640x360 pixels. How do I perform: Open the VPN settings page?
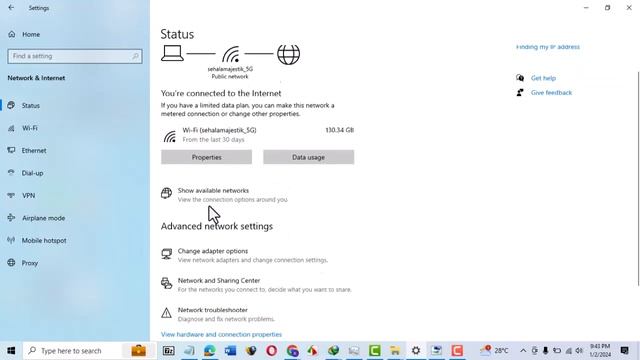28,196
